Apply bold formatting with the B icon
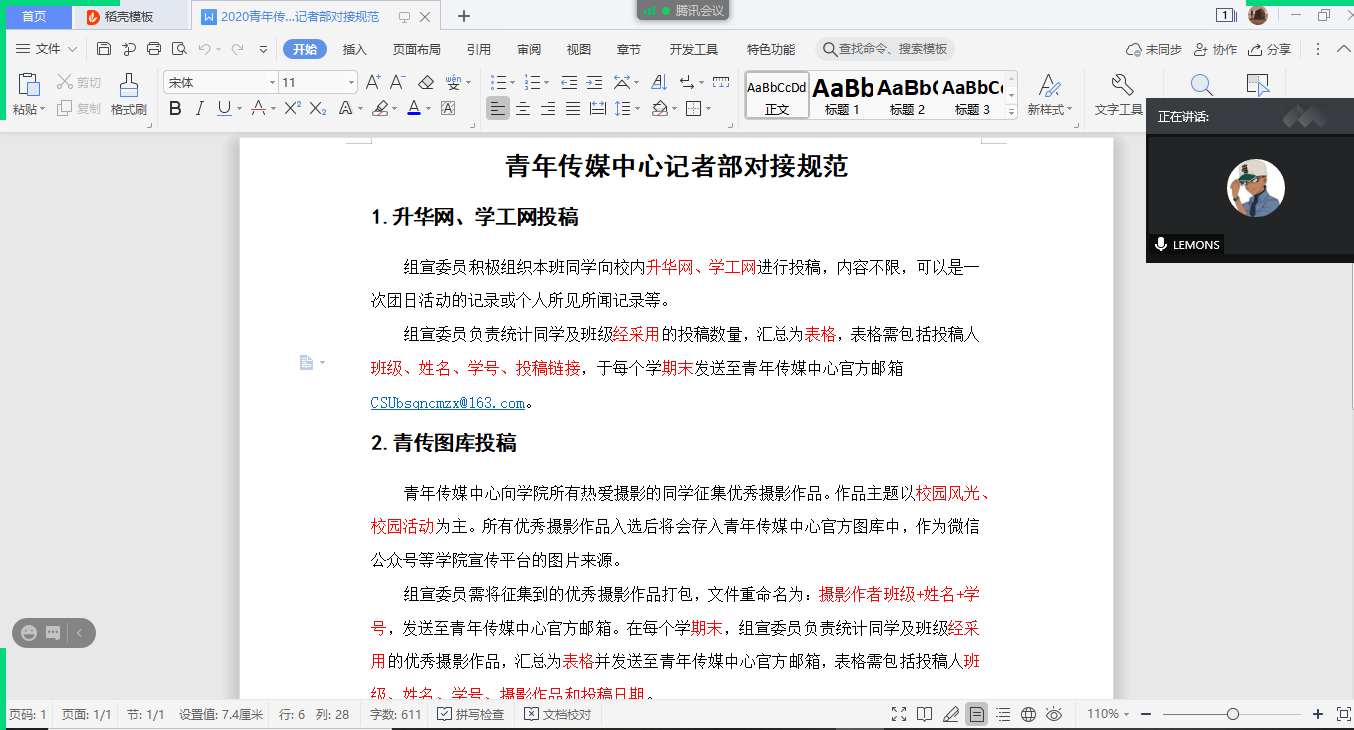Screen dimensions: 1354x730 click(175, 109)
